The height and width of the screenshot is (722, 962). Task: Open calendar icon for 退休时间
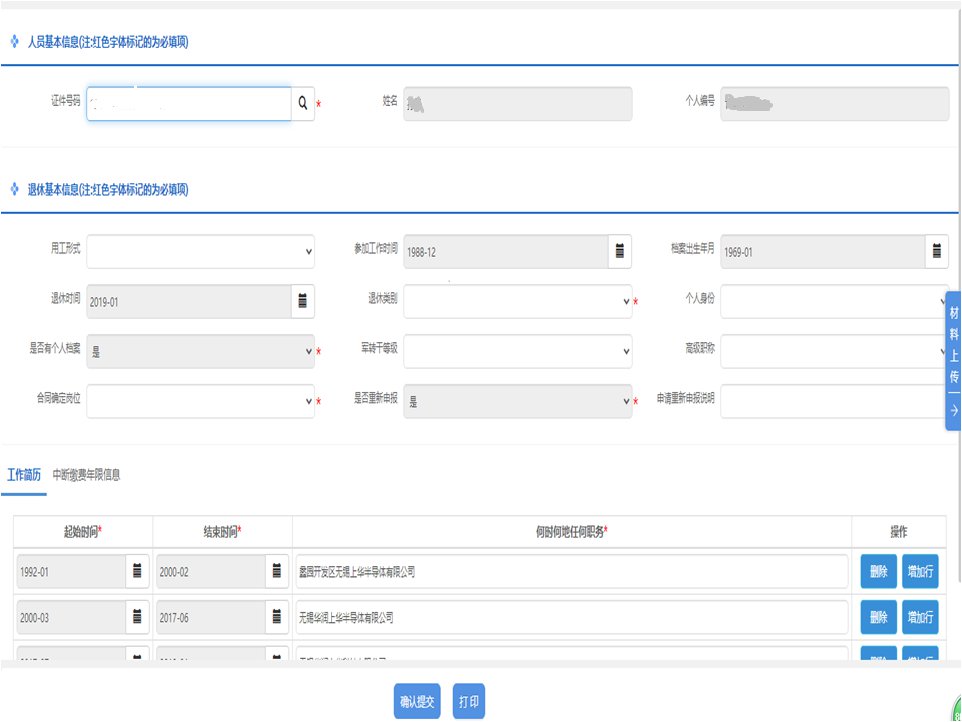tap(303, 300)
